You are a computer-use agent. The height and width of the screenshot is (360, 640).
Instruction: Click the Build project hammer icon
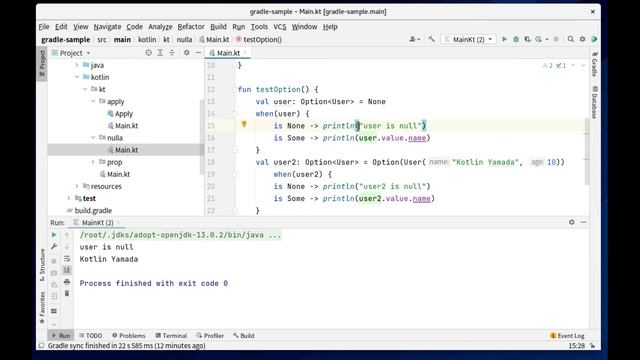(x=431, y=39)
